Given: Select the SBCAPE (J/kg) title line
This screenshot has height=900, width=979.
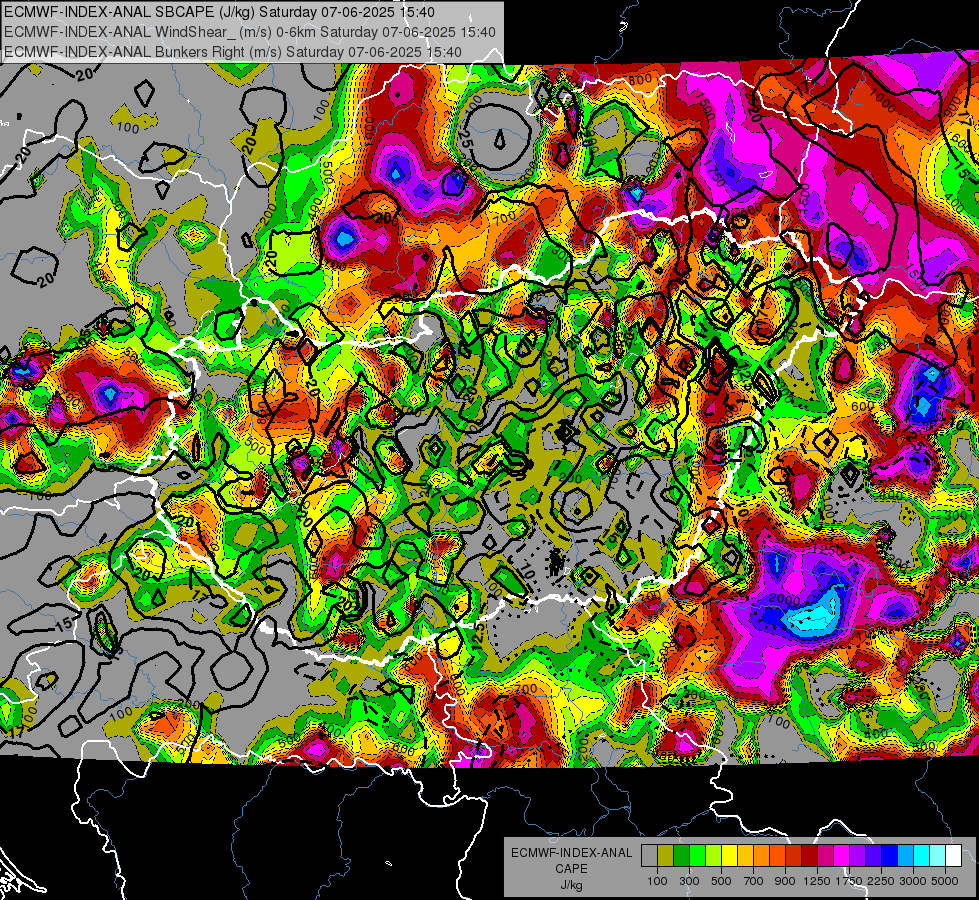Looking at the screenshot, I should pyautogui.click(x=221, y=12).
